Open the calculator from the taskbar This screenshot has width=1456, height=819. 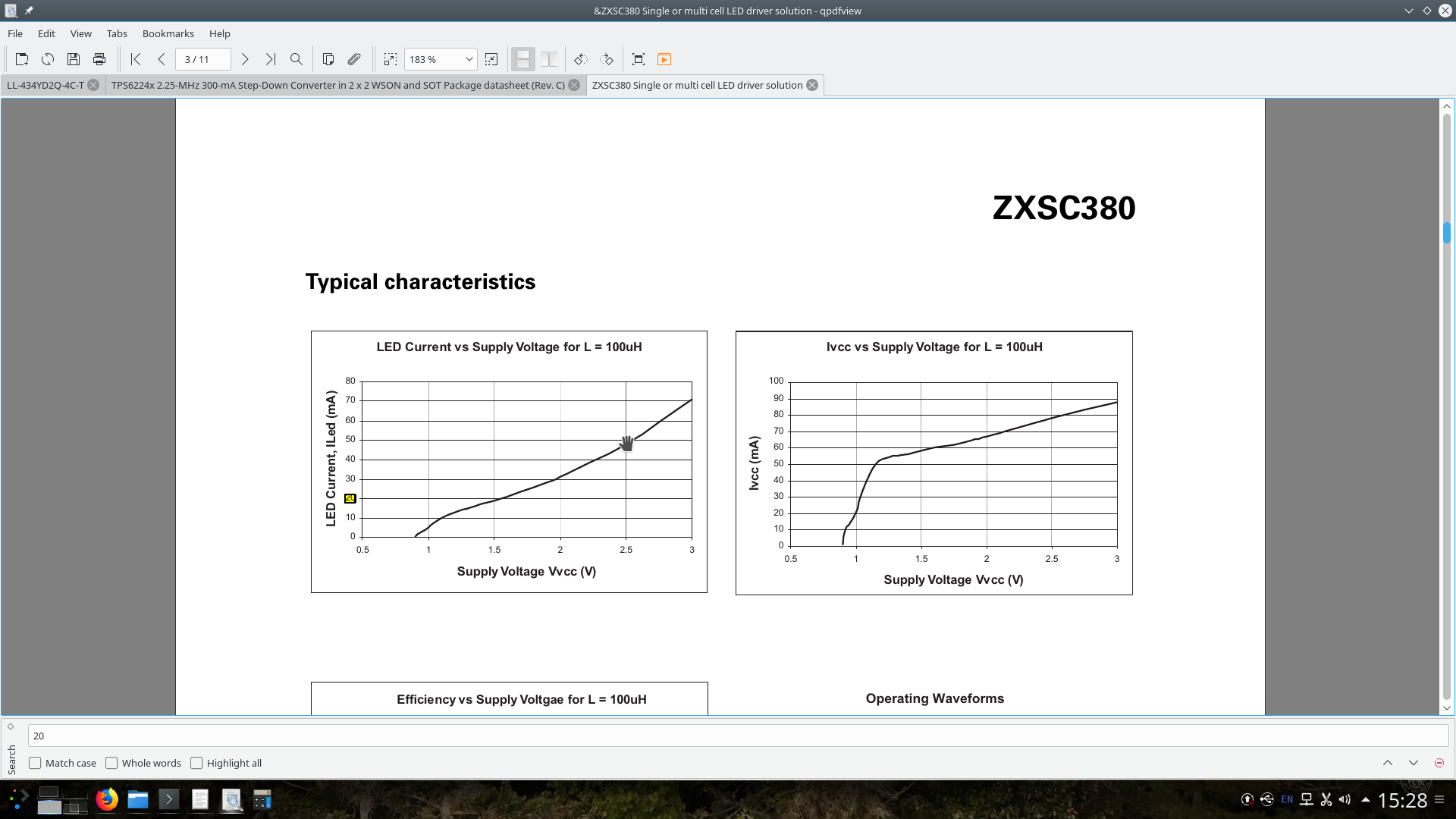pyautogui.click(x=262, y=799)
